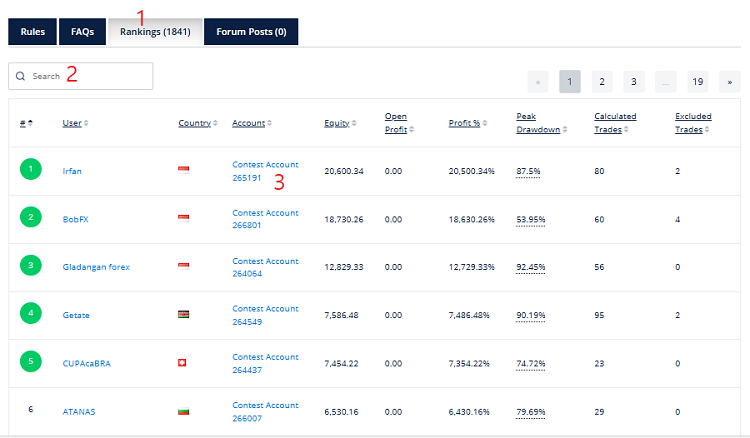Click Irfan's country flag icon

tap(183, 170)
